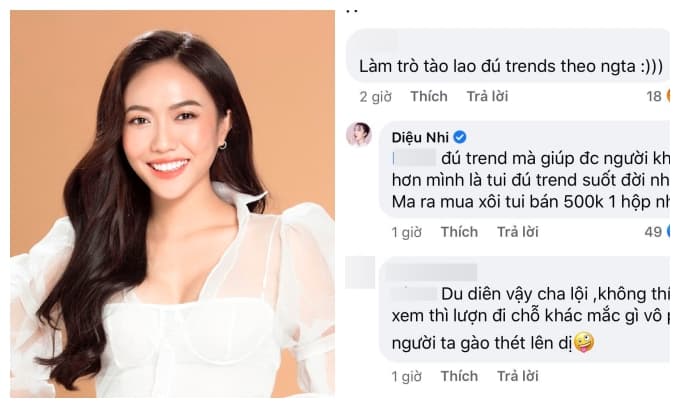The width and height of the screenshot is (680, 408).
Task: Click the '2 giờ' timestamp of the first comment
Action: pos(376,97)
